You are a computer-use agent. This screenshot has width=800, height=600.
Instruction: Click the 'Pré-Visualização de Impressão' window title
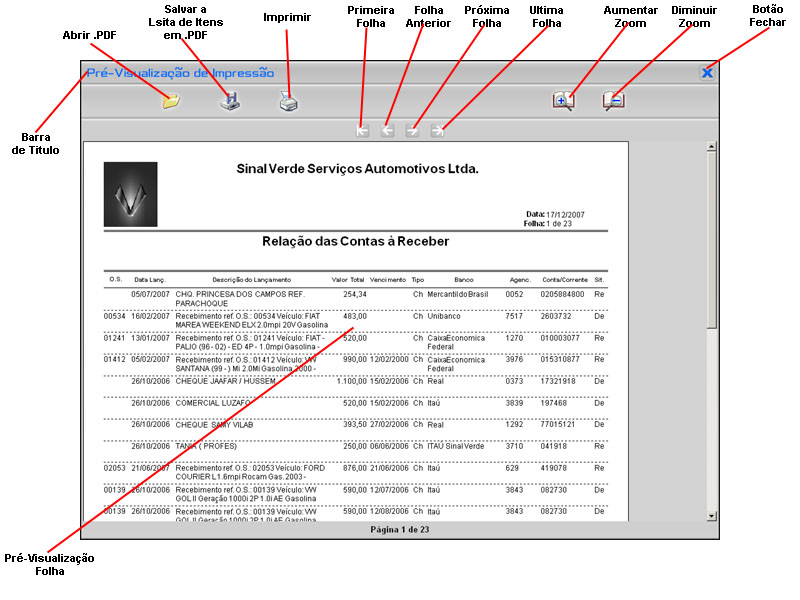180,73
